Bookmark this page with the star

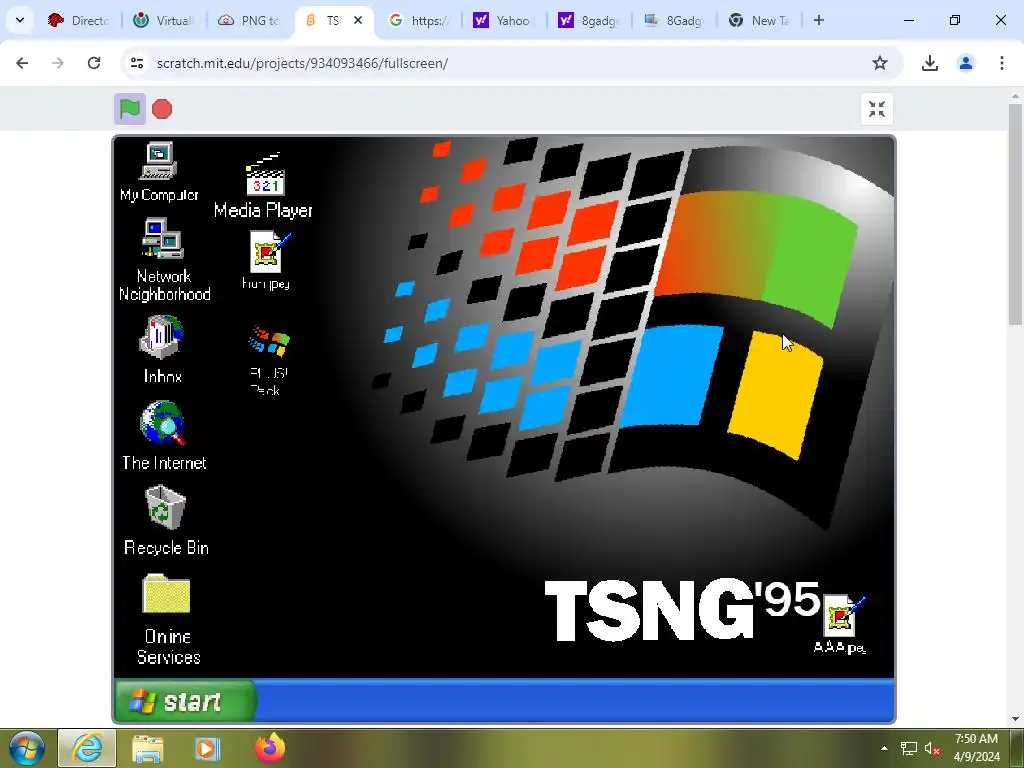880,63
